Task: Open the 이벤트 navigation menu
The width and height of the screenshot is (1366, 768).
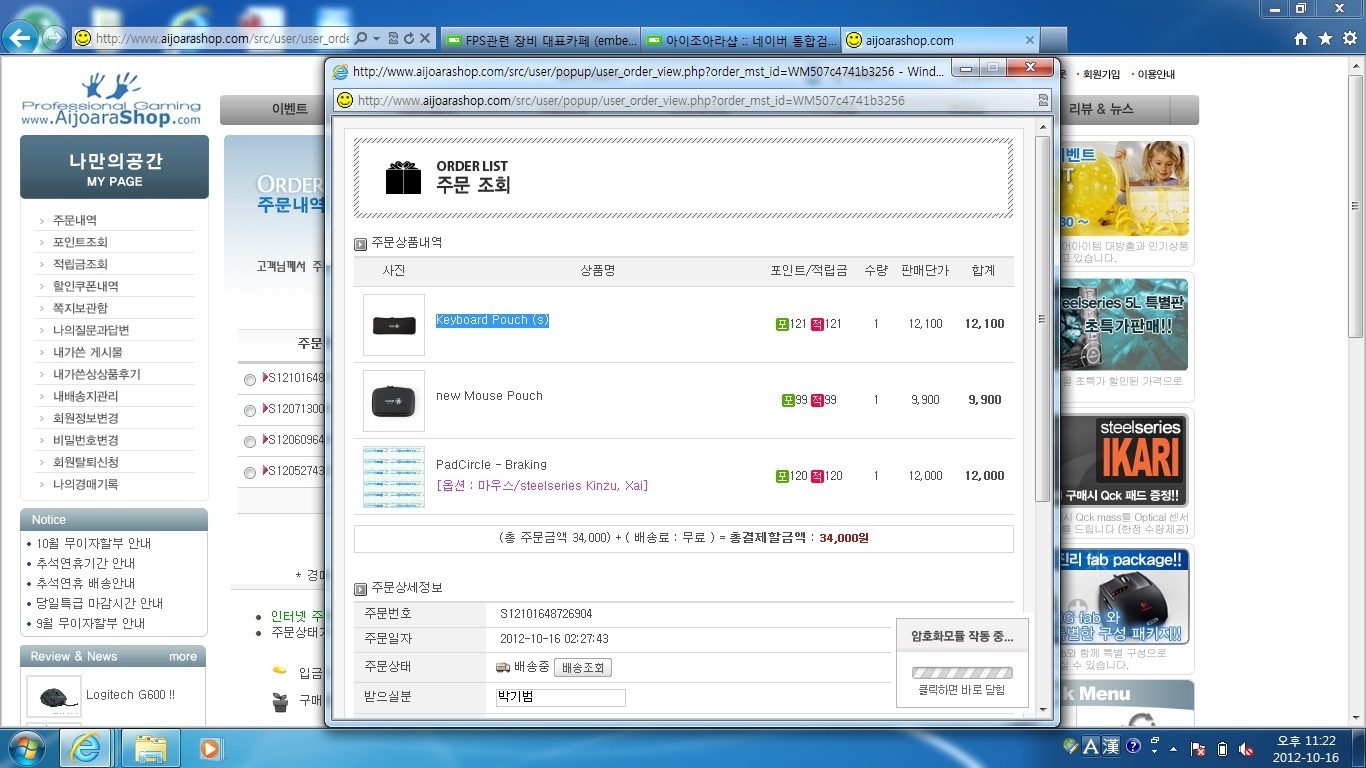Action: click(290, 109)
